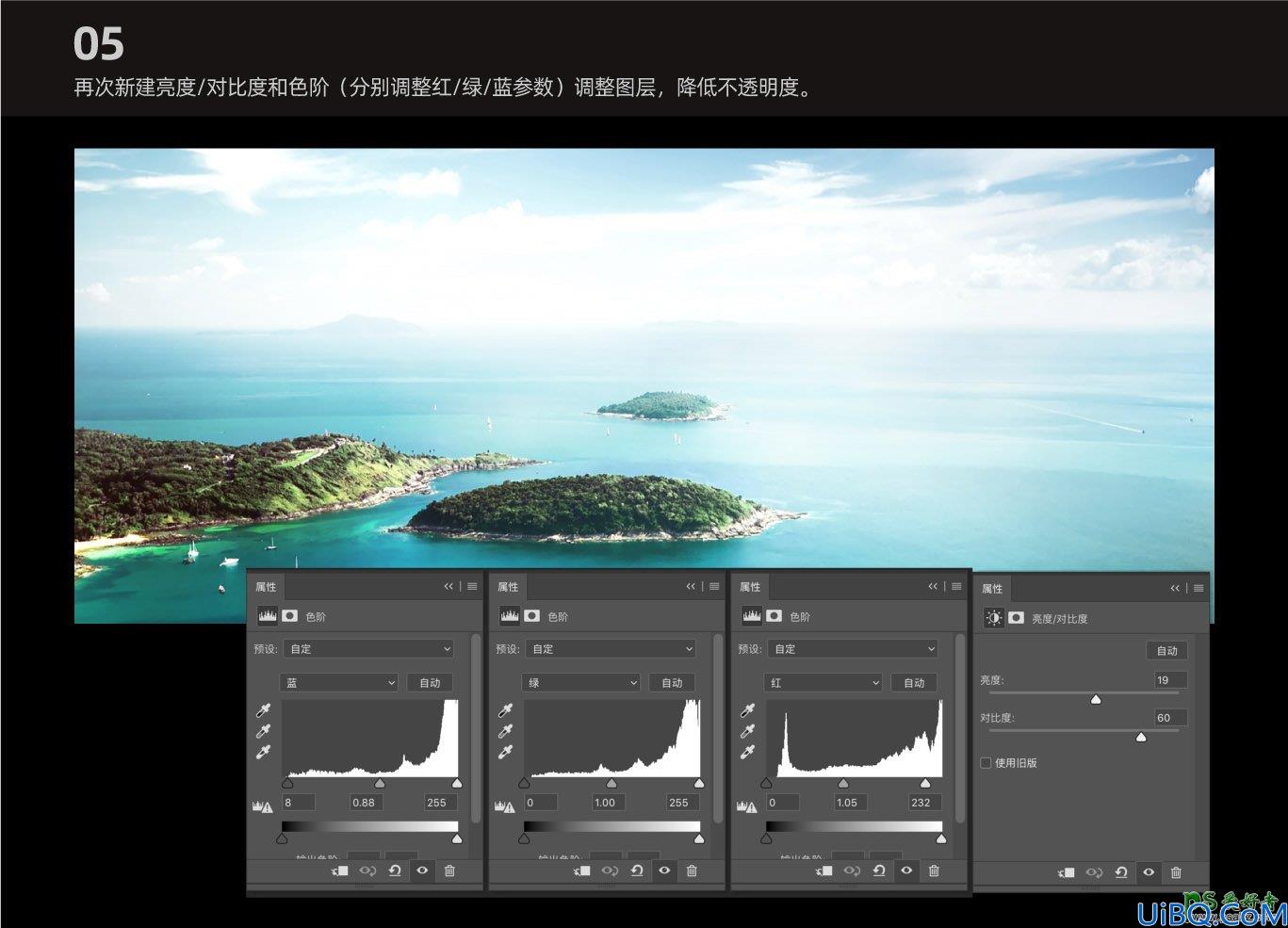The height and width of the screenshot is (928, 1288).
Task: Click the red panel white point slider handle
Action: pos(925,783)
